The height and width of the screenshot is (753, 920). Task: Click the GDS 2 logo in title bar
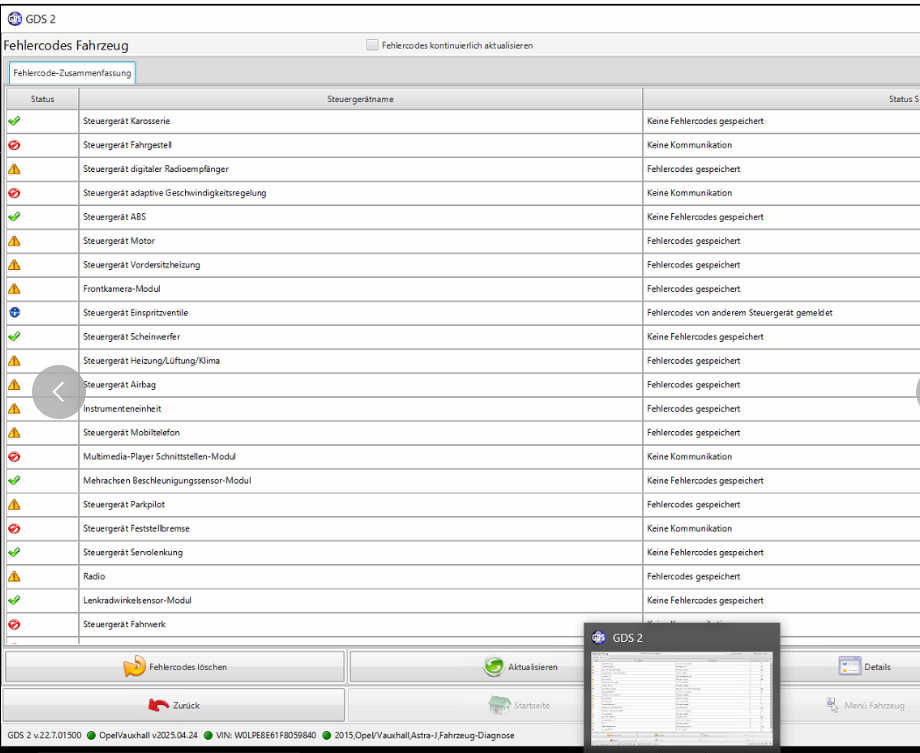pos(15,18)
